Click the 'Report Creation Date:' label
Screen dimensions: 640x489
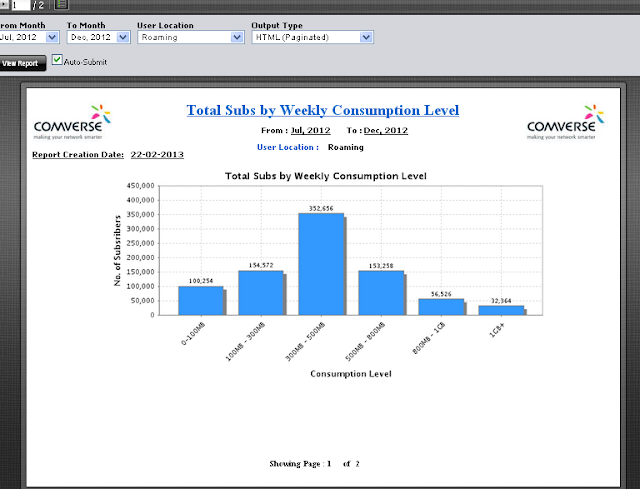[78, 155]
